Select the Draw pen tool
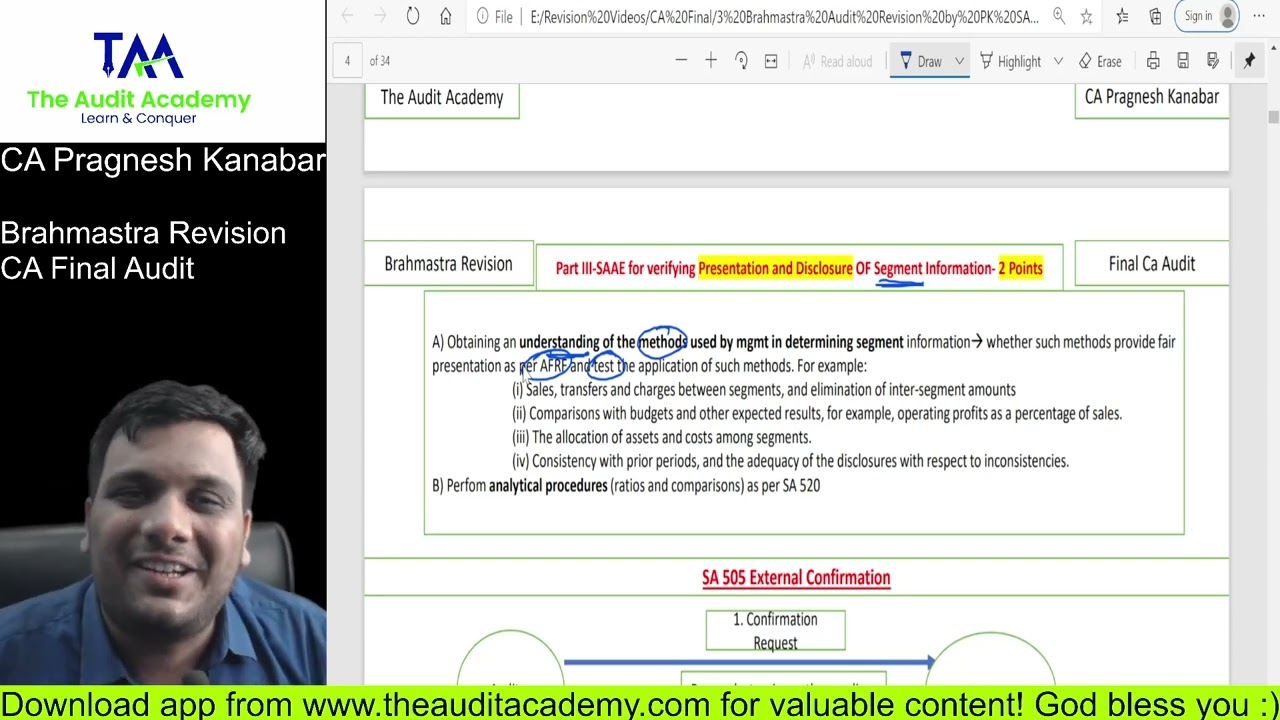Image resolution: width=1280 pixels, height=720 pixels. point(921,61)
